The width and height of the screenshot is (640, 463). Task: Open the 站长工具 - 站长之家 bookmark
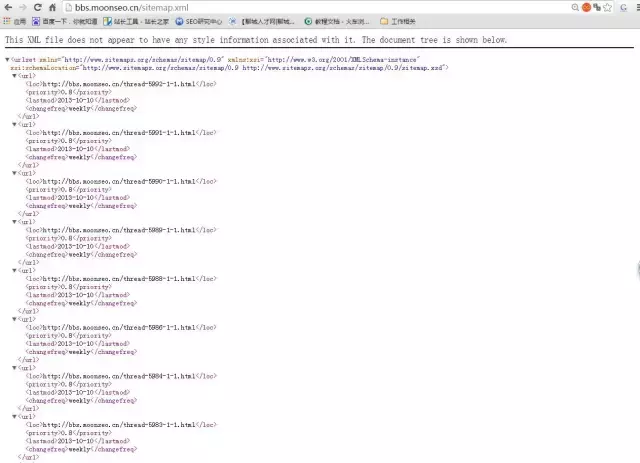(x=136, y=21)
